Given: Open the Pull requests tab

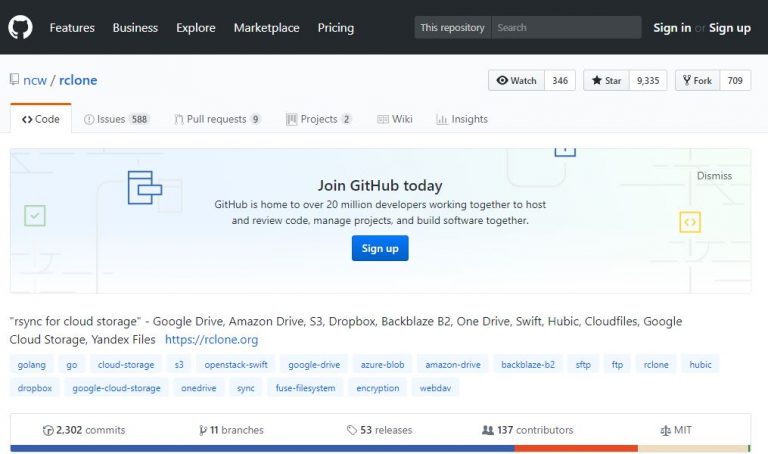Looking at the screenshot, I should coord(217,119).
